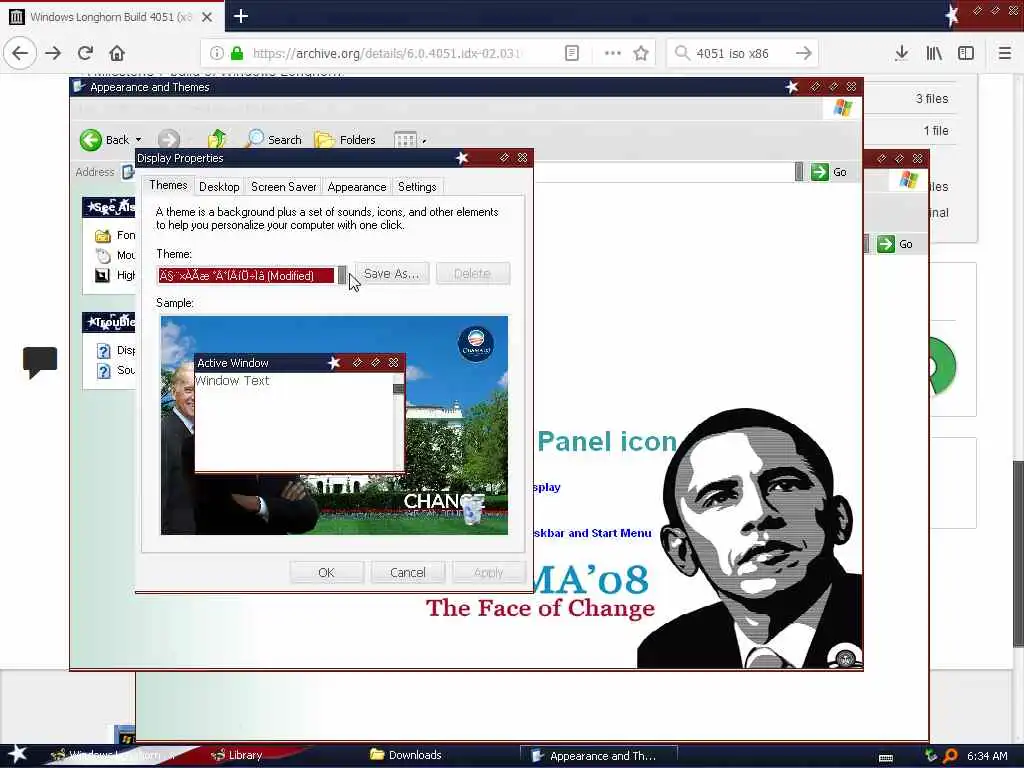Image resolution: width=1024 pixels, height=768 pixels.
Task: Close the Windows Longhorn Build 4051 tab
Action: 207,17
